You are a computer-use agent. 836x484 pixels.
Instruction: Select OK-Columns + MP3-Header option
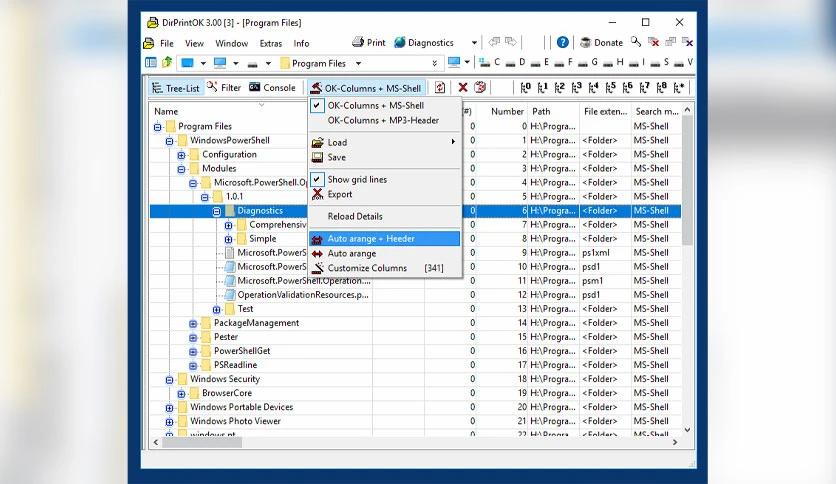tap(384, 120)
